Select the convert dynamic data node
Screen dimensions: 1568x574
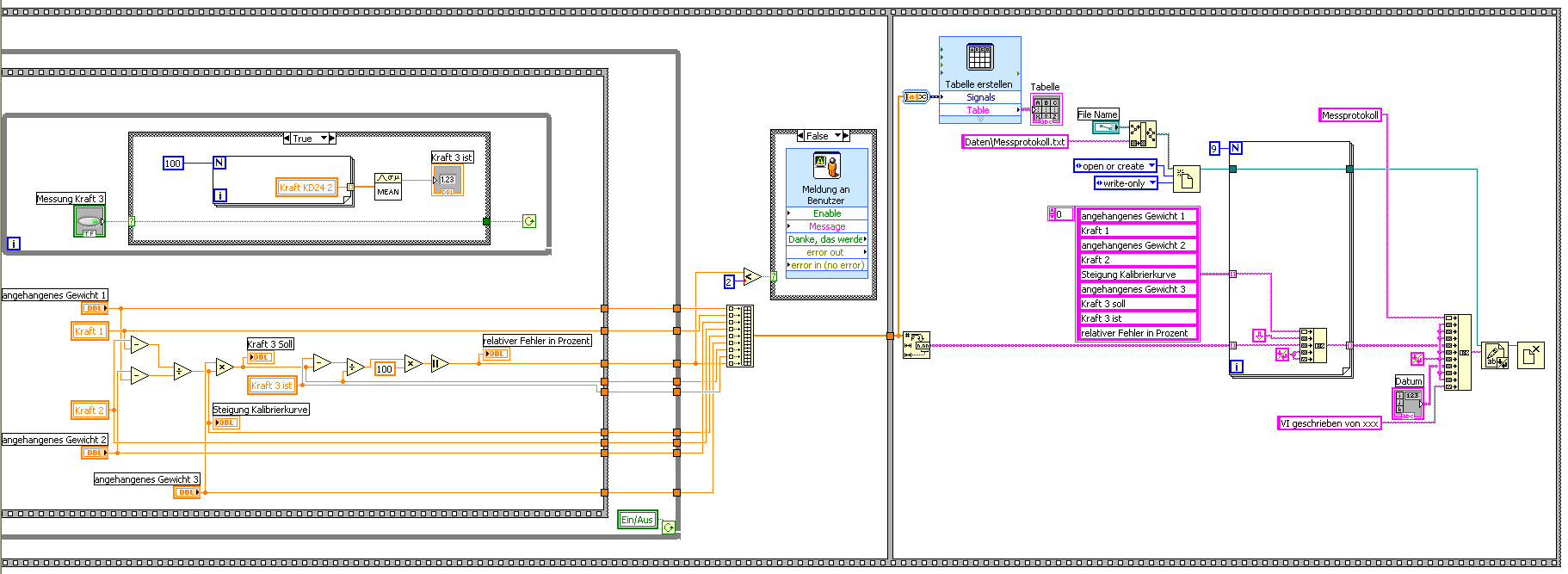(916, 96)
